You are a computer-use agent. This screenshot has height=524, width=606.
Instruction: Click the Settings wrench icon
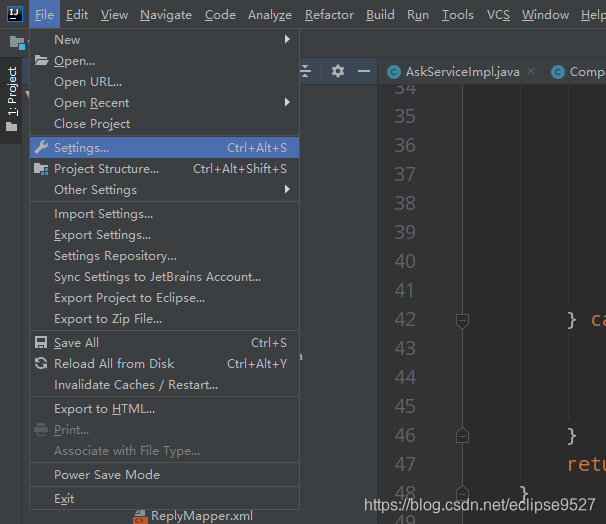coord(41,147)
